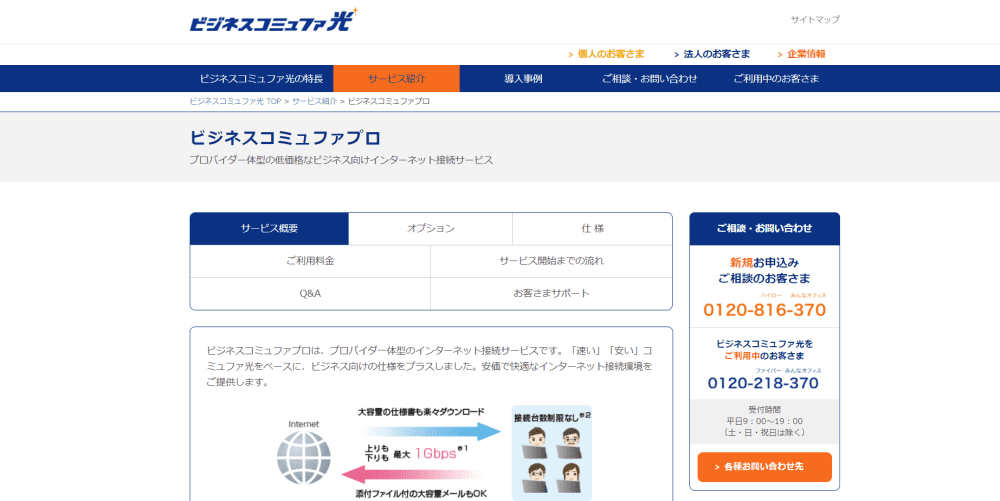Click the Internet globe icon in diagram

304,458
